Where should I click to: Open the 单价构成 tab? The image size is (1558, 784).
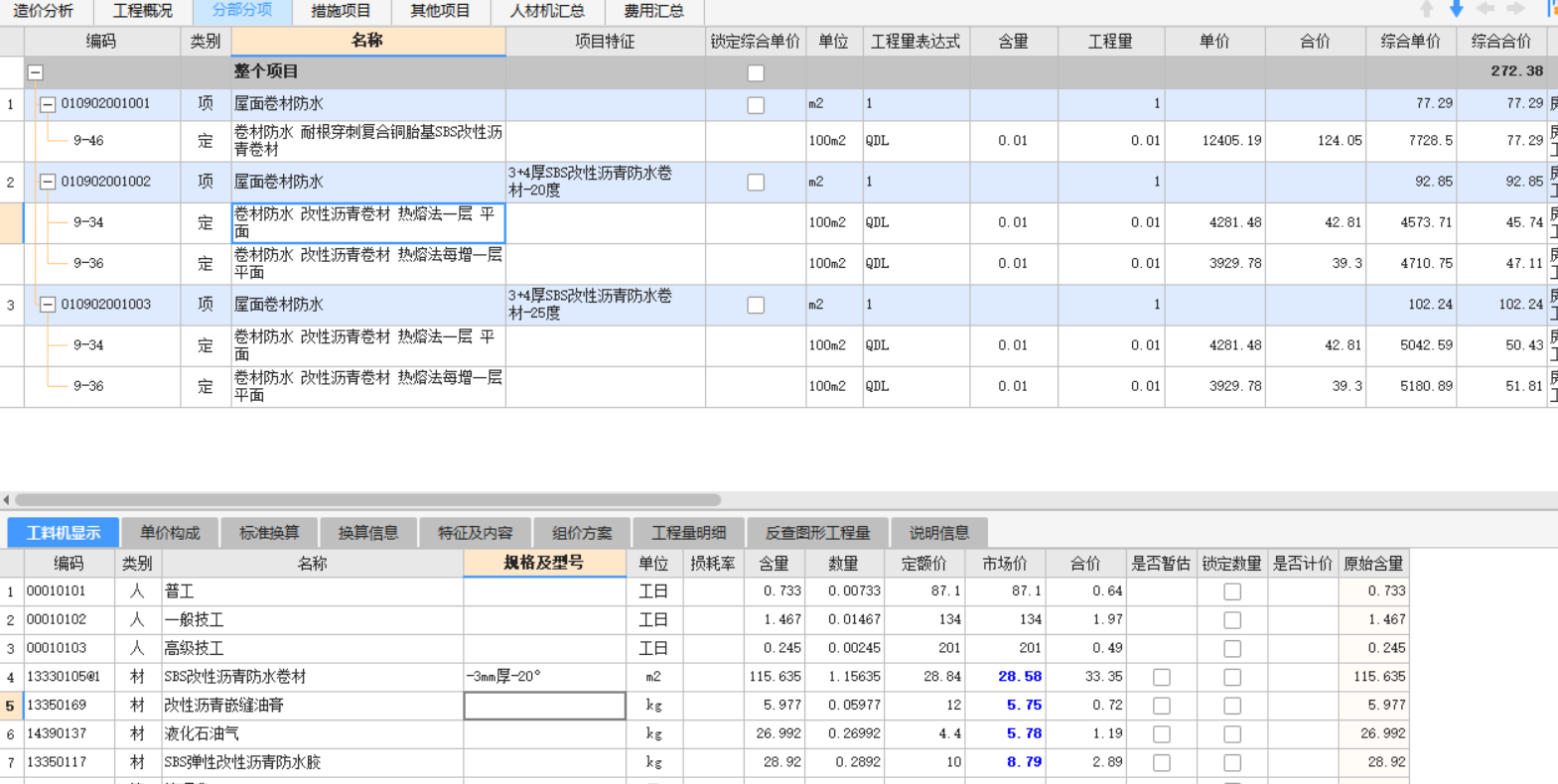coord(170,533)
